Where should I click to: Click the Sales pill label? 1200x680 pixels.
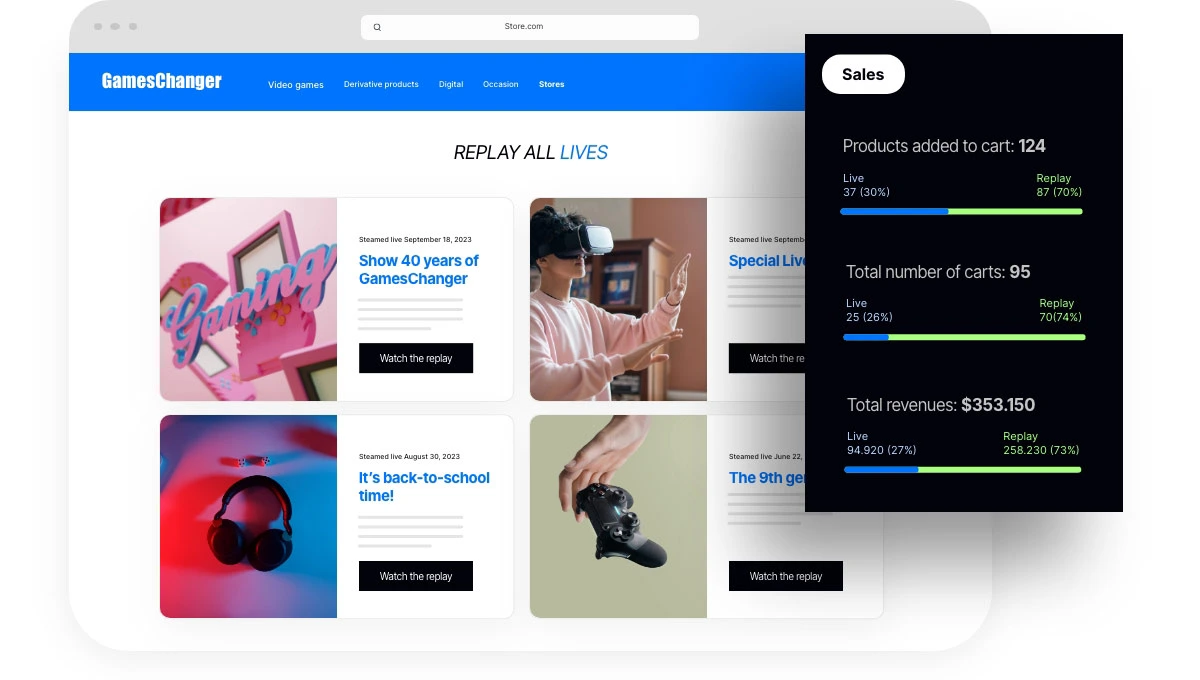863,74
